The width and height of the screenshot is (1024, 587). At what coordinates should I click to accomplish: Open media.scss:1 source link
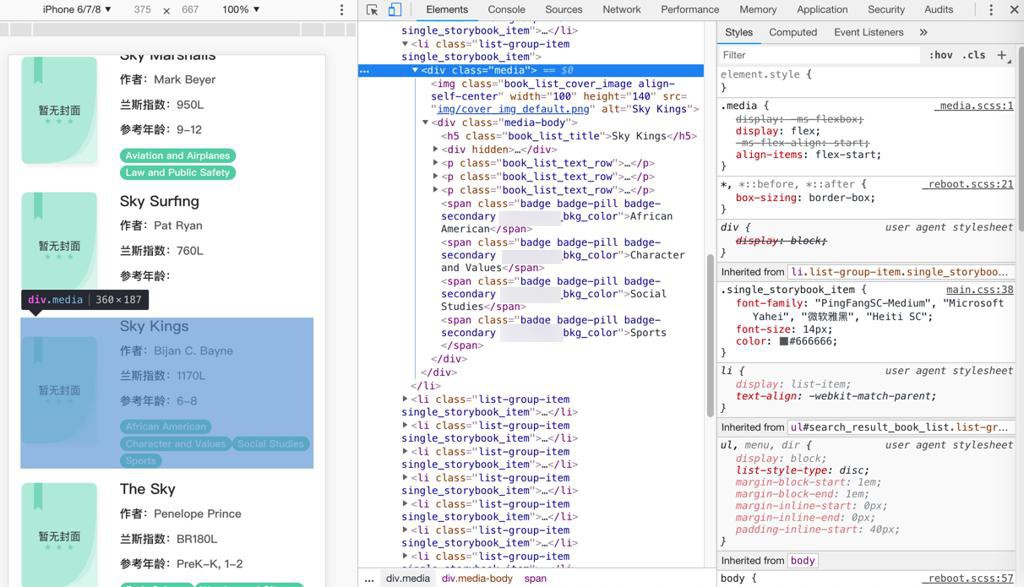[974, 106]
